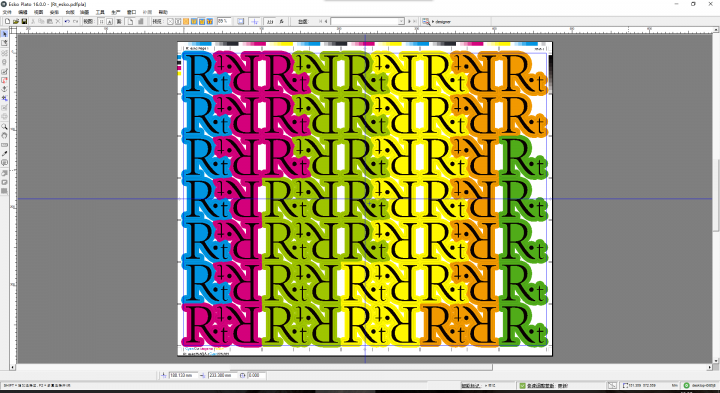The width and height of the screenshot is (720, 393).
Task: Click the open folder icon
Action: click(16, 22)
